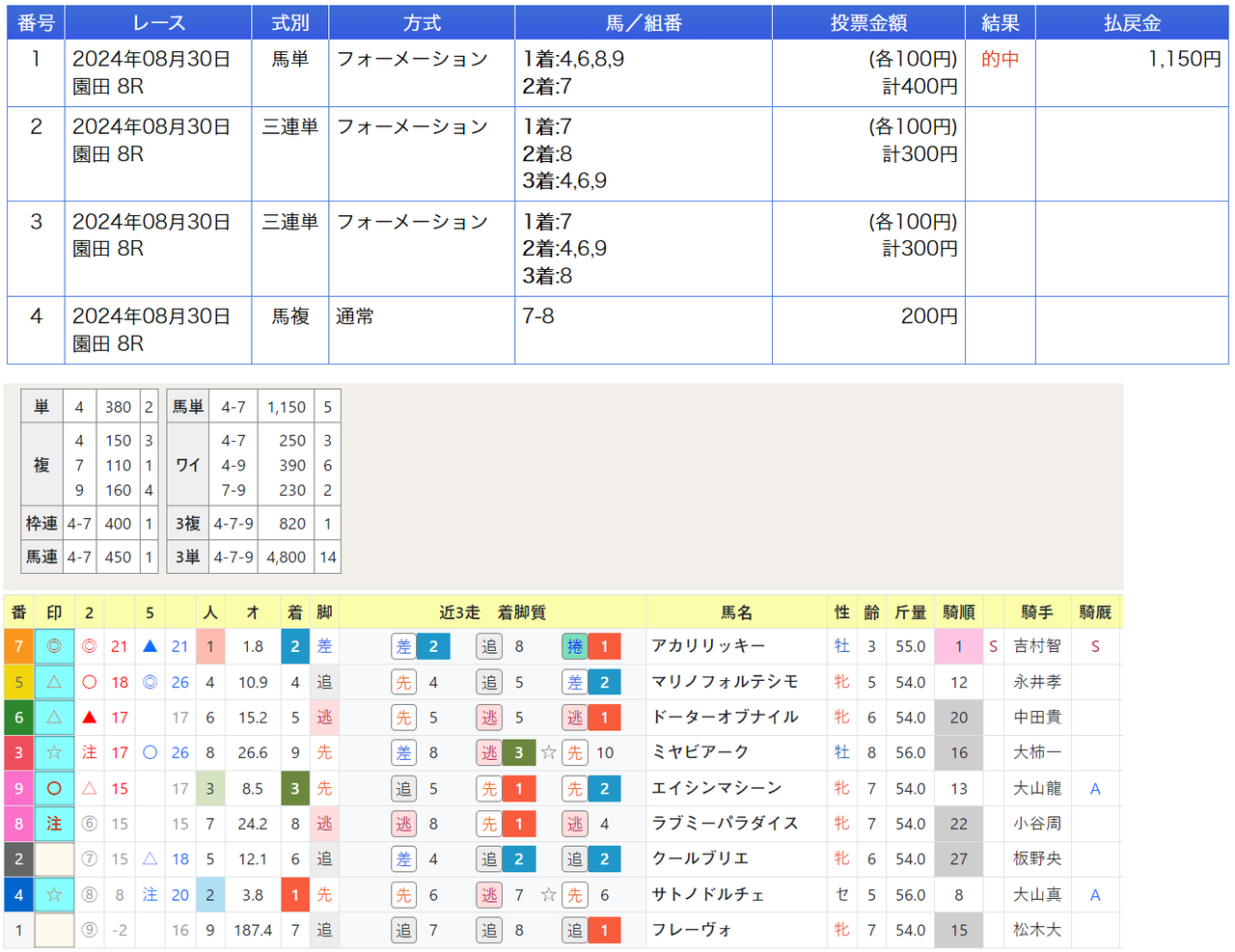Click the odds value 187.4 for フレーヴォ
This screenshot has height=952, width=1235.
pyautogui.click(x=253, y=930)
